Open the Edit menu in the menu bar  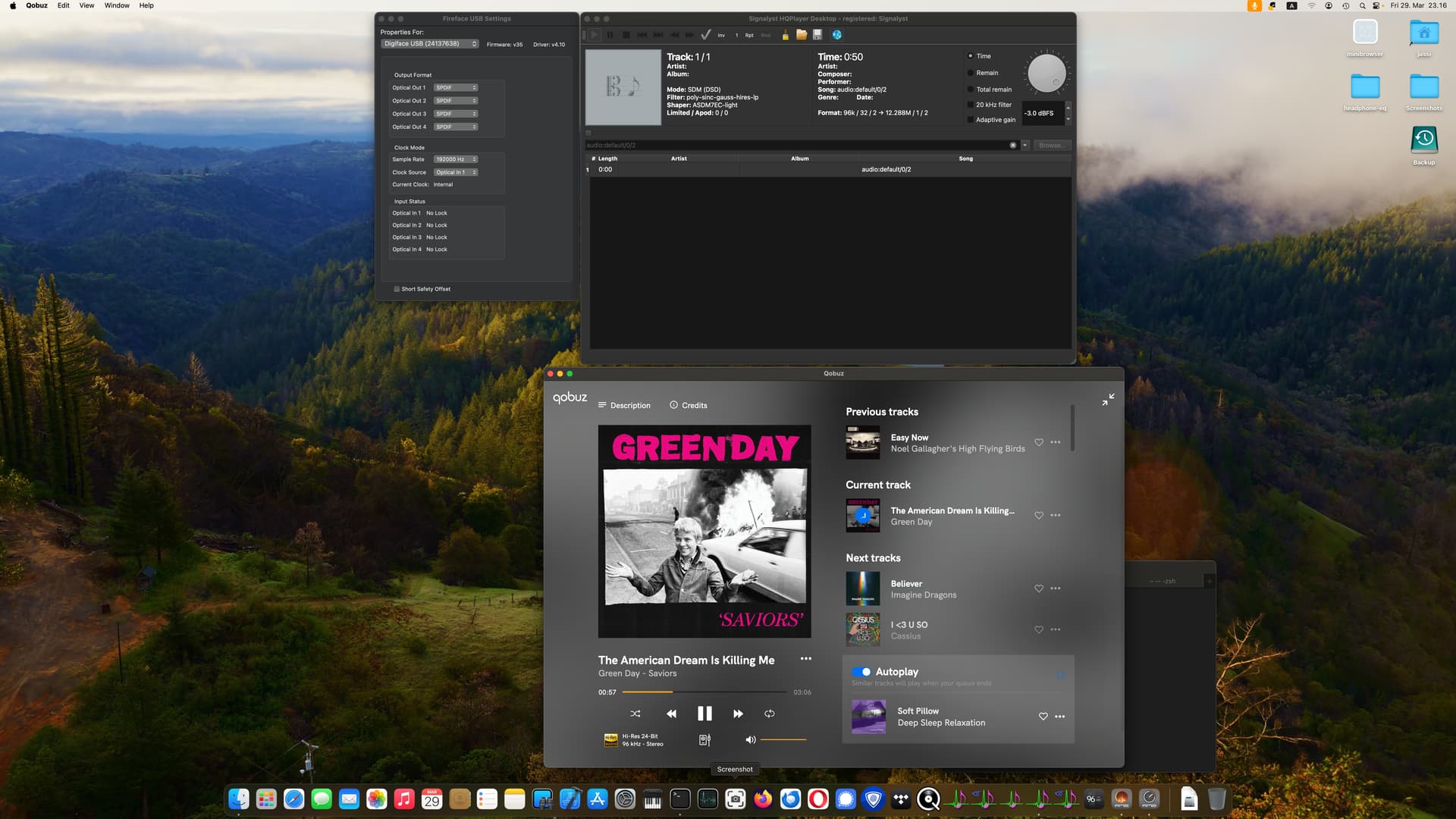click(63, 5)
